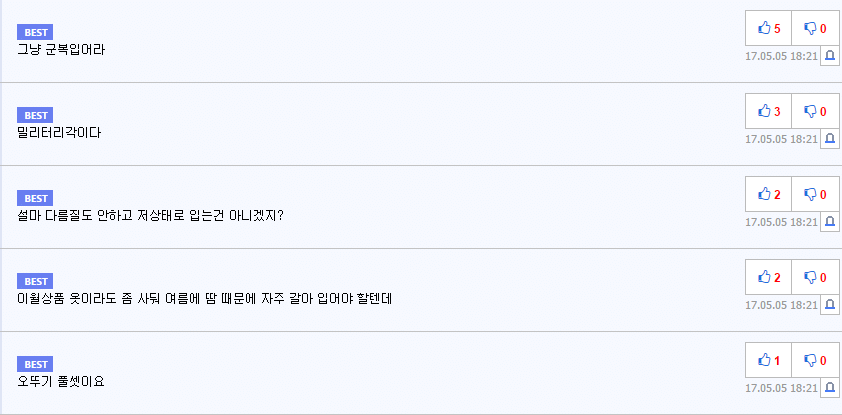Click BEST label on the 다림질 comment
Image resolution: width=842 pixels, height=415 pixels.
pos(35,198)
